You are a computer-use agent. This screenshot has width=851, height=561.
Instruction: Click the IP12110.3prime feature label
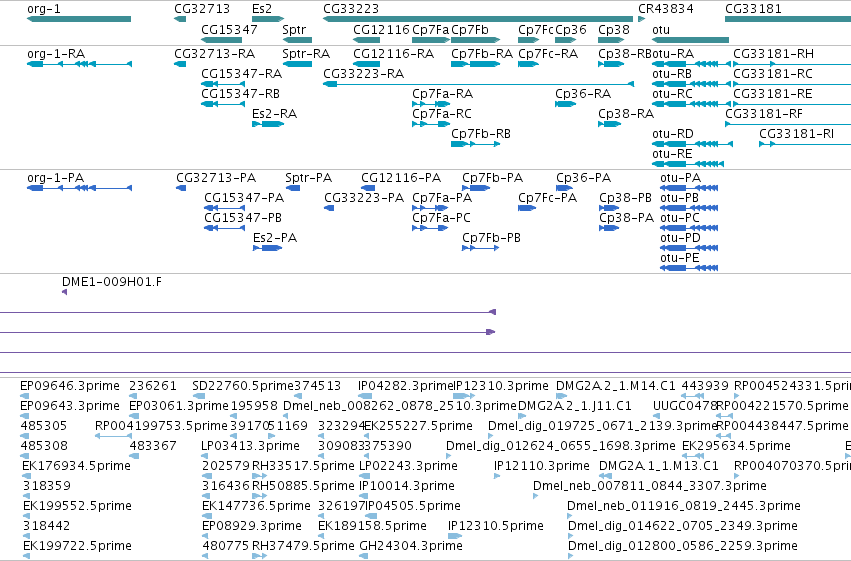click(542, 467)
